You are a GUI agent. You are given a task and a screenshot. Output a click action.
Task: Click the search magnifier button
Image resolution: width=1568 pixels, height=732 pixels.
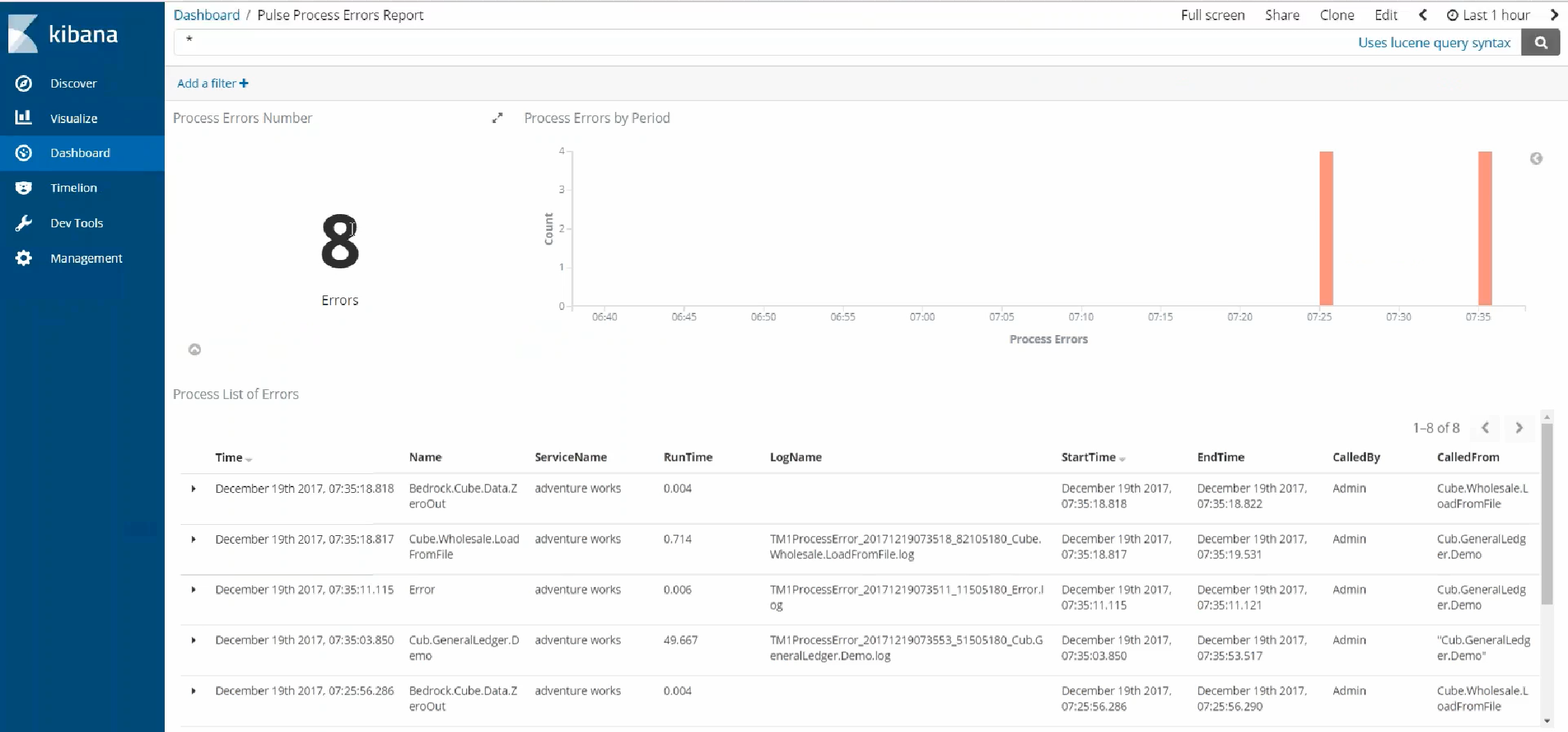click(x=1540, y=43)
